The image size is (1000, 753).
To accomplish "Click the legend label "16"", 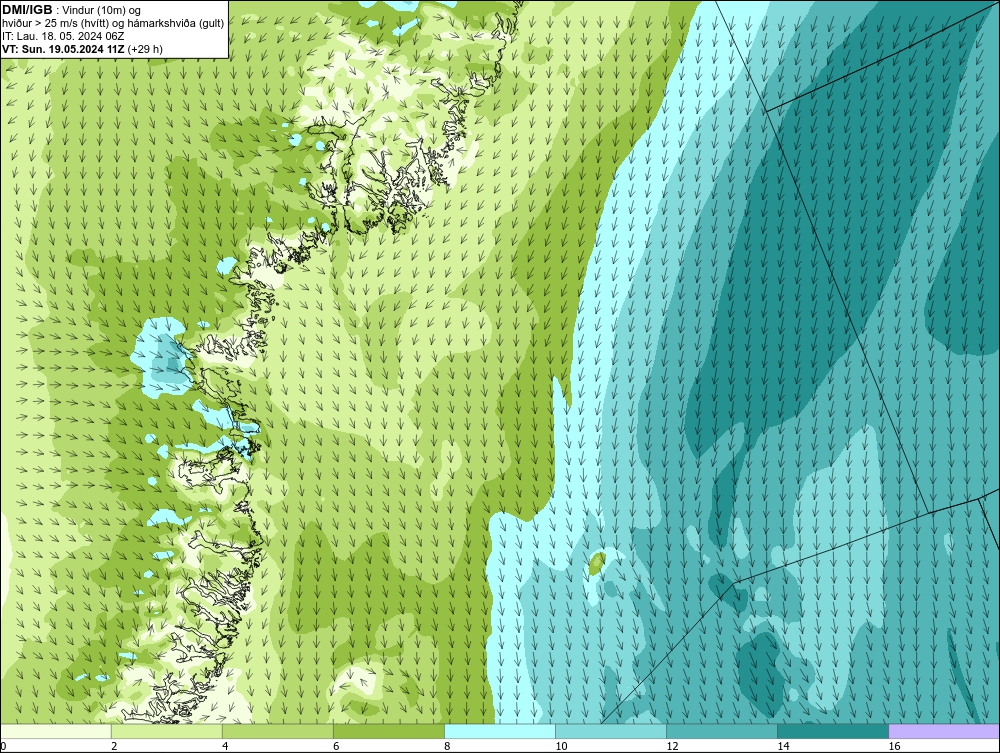I will [894, 747].
